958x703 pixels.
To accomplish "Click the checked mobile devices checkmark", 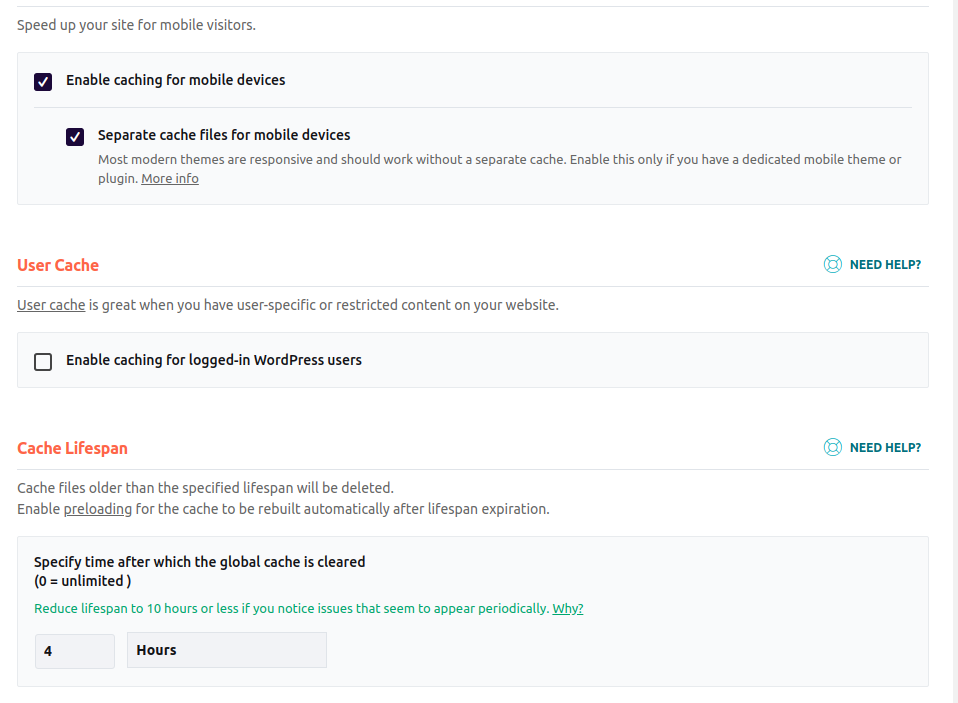I will tap(43, 81).
